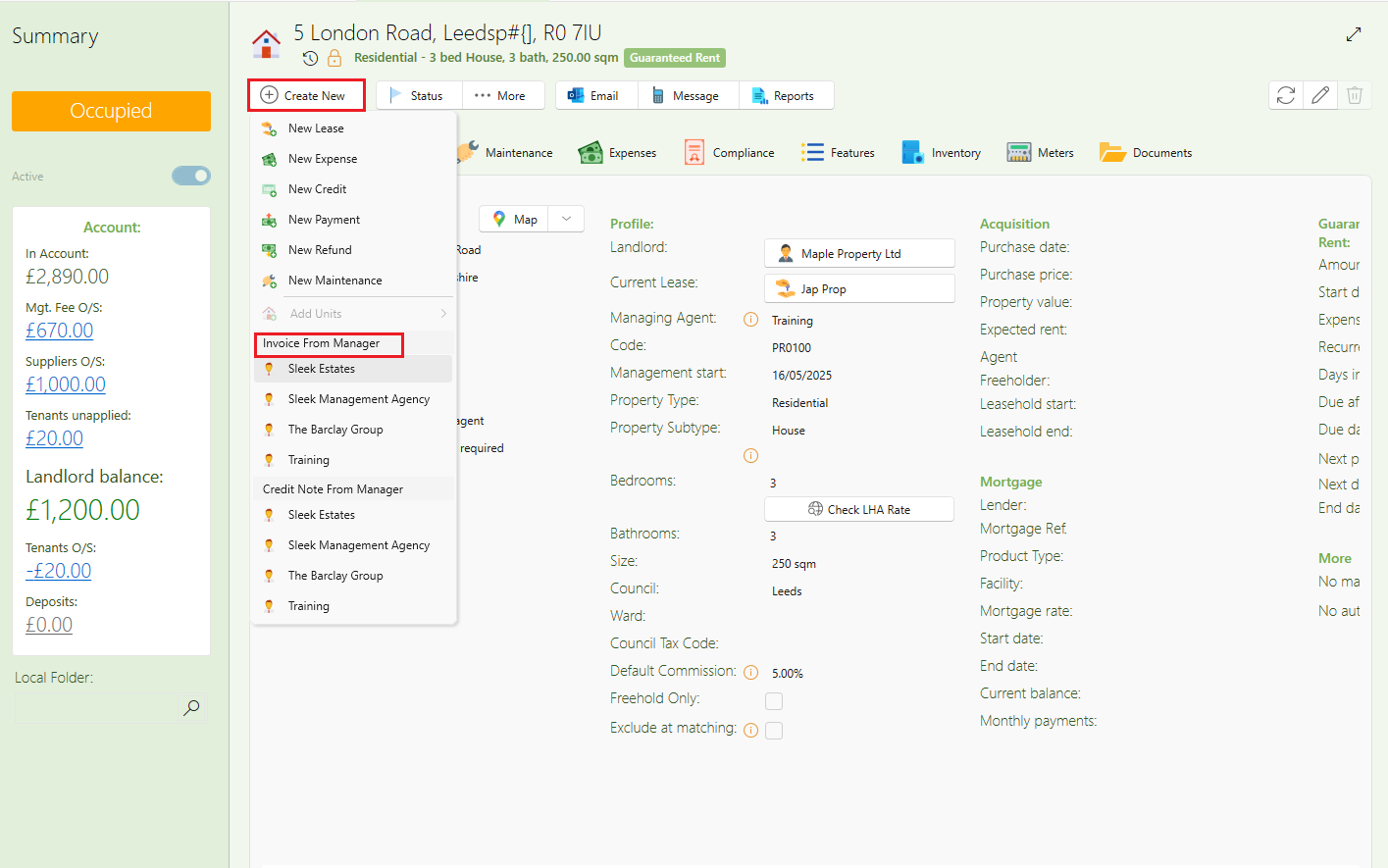The image size is (1388, 868).
Task: Click the Status flag icon
Action: point(396,95)
